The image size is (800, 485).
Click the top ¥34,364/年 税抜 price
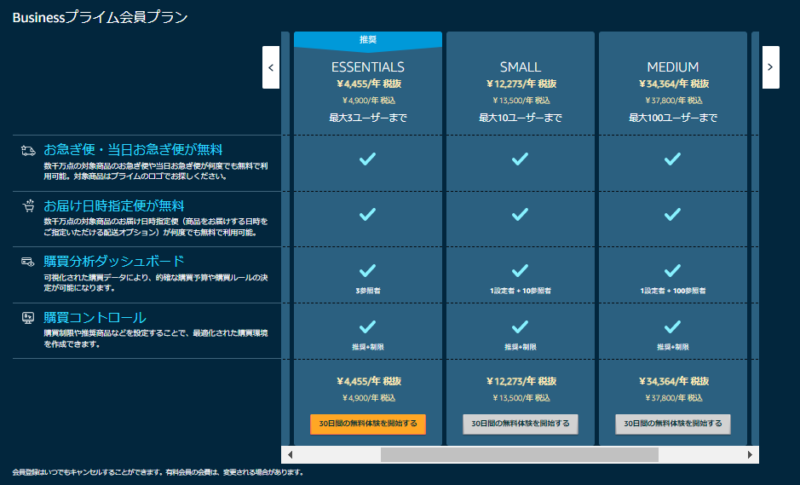(673, 84)
